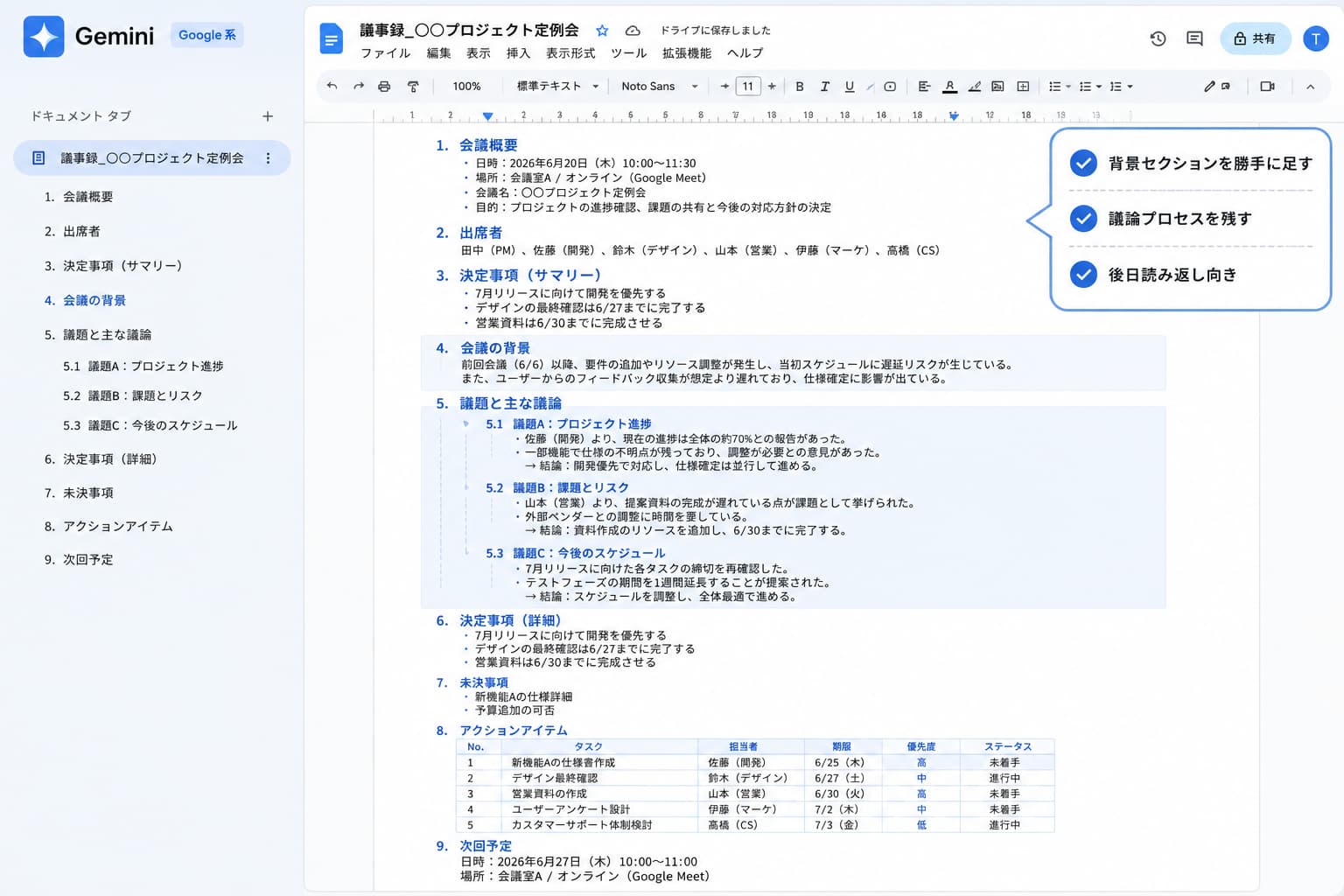Open the ファイル menu

coord(386,53)
